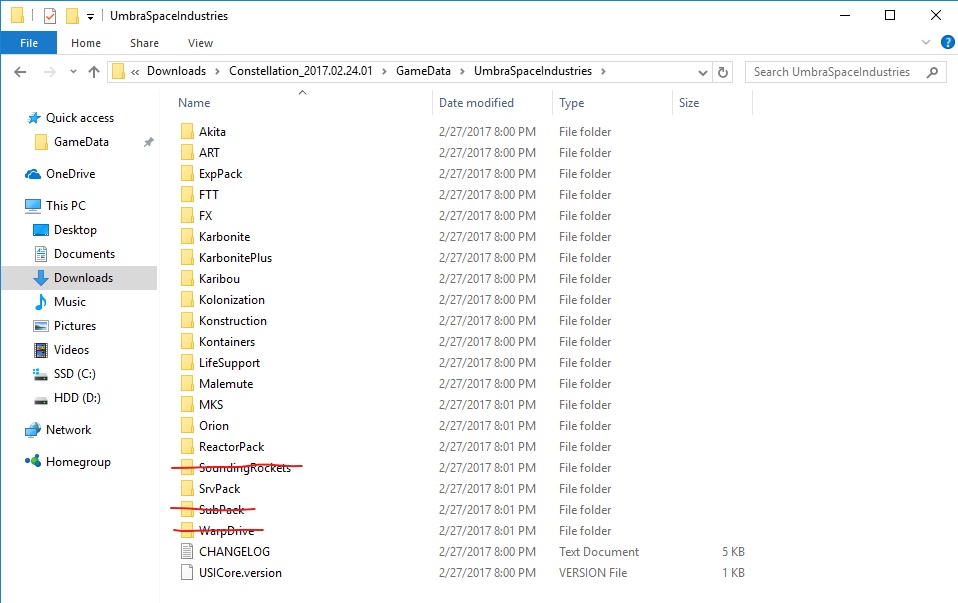Select the FX folder icon
The image size is (958, 603).
187,216
